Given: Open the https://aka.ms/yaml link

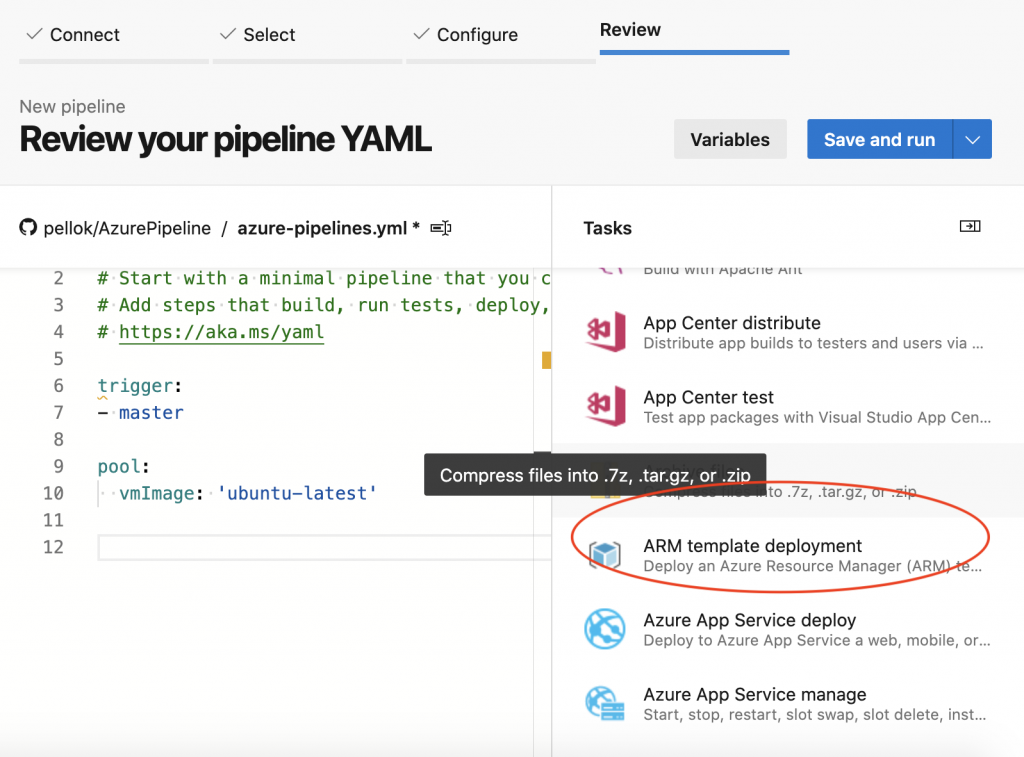Looking at the screenshot, I should pos(221,332).
